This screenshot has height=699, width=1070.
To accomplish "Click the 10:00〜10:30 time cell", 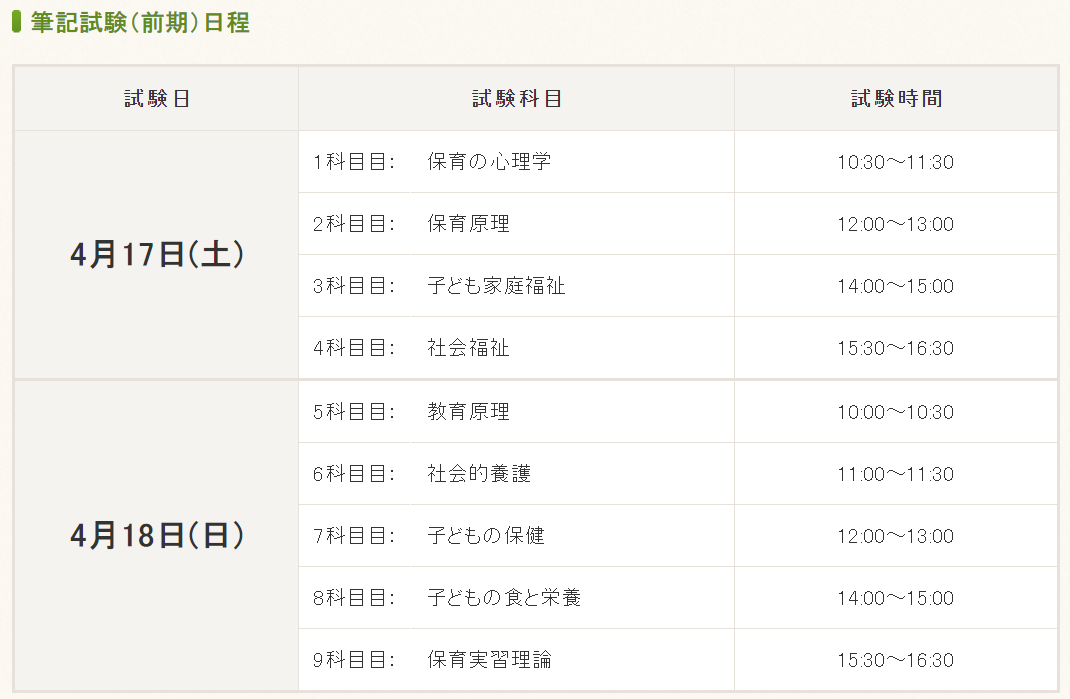I will tap(896, 412).
